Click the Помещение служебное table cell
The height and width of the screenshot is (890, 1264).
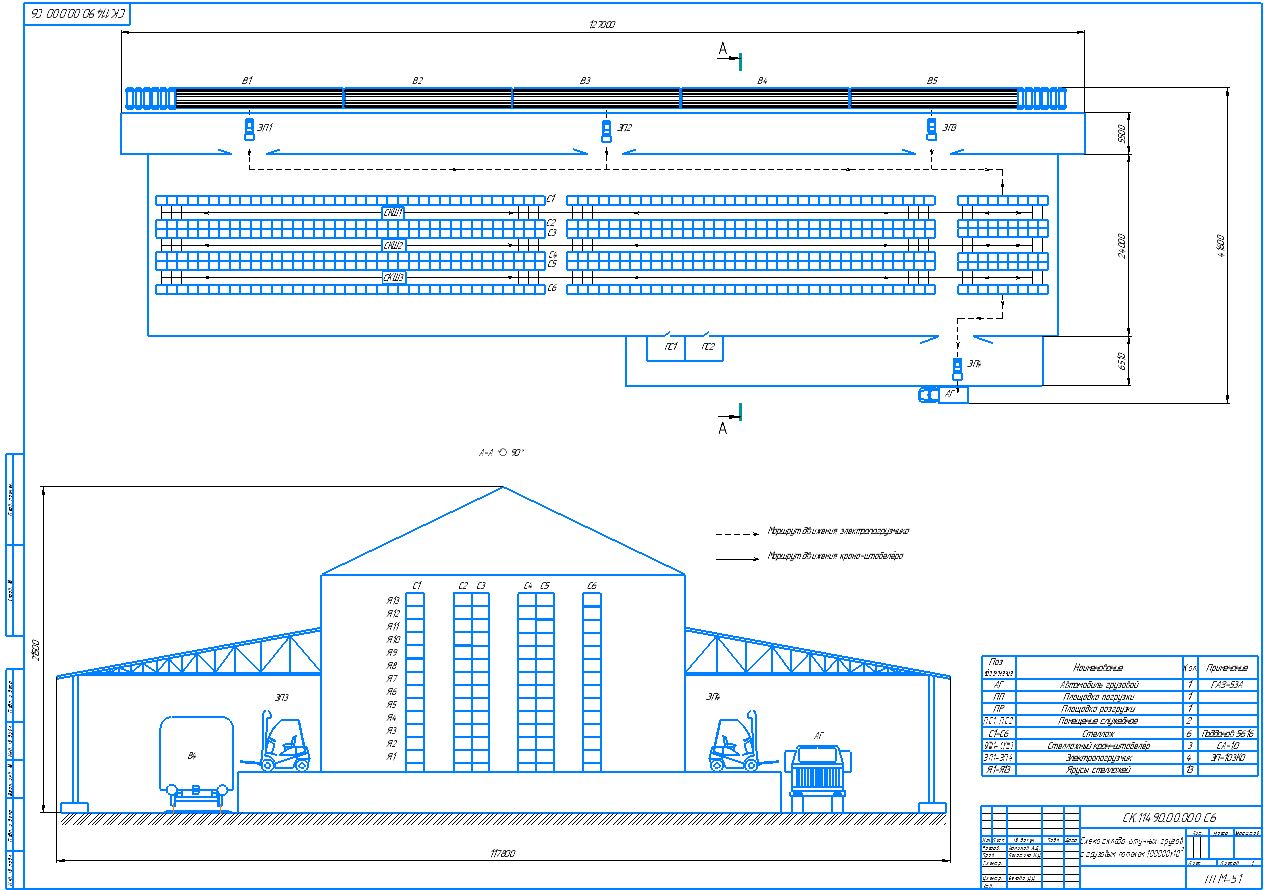1099,721
